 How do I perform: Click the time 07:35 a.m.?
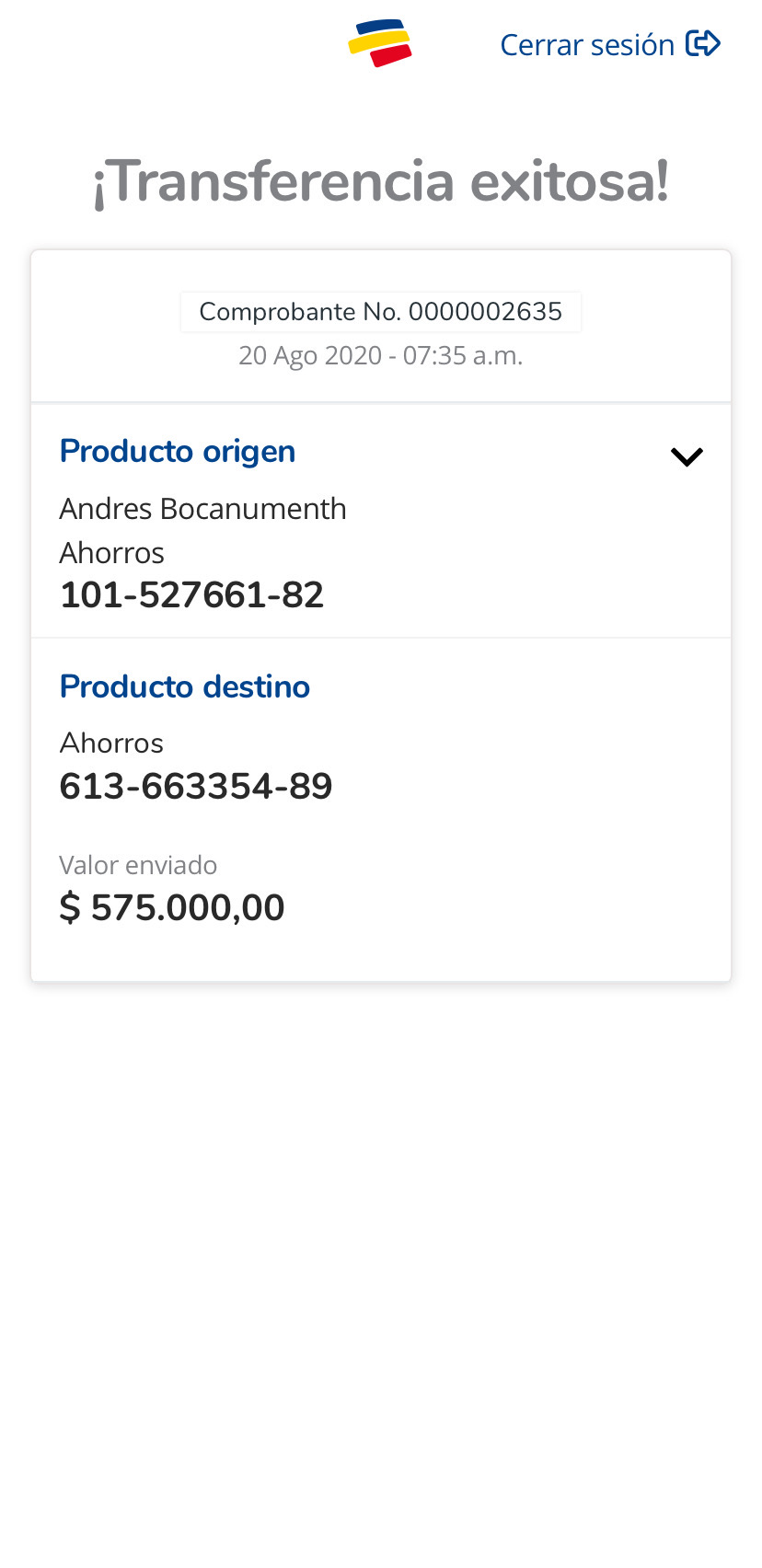[x=463, y=355]
